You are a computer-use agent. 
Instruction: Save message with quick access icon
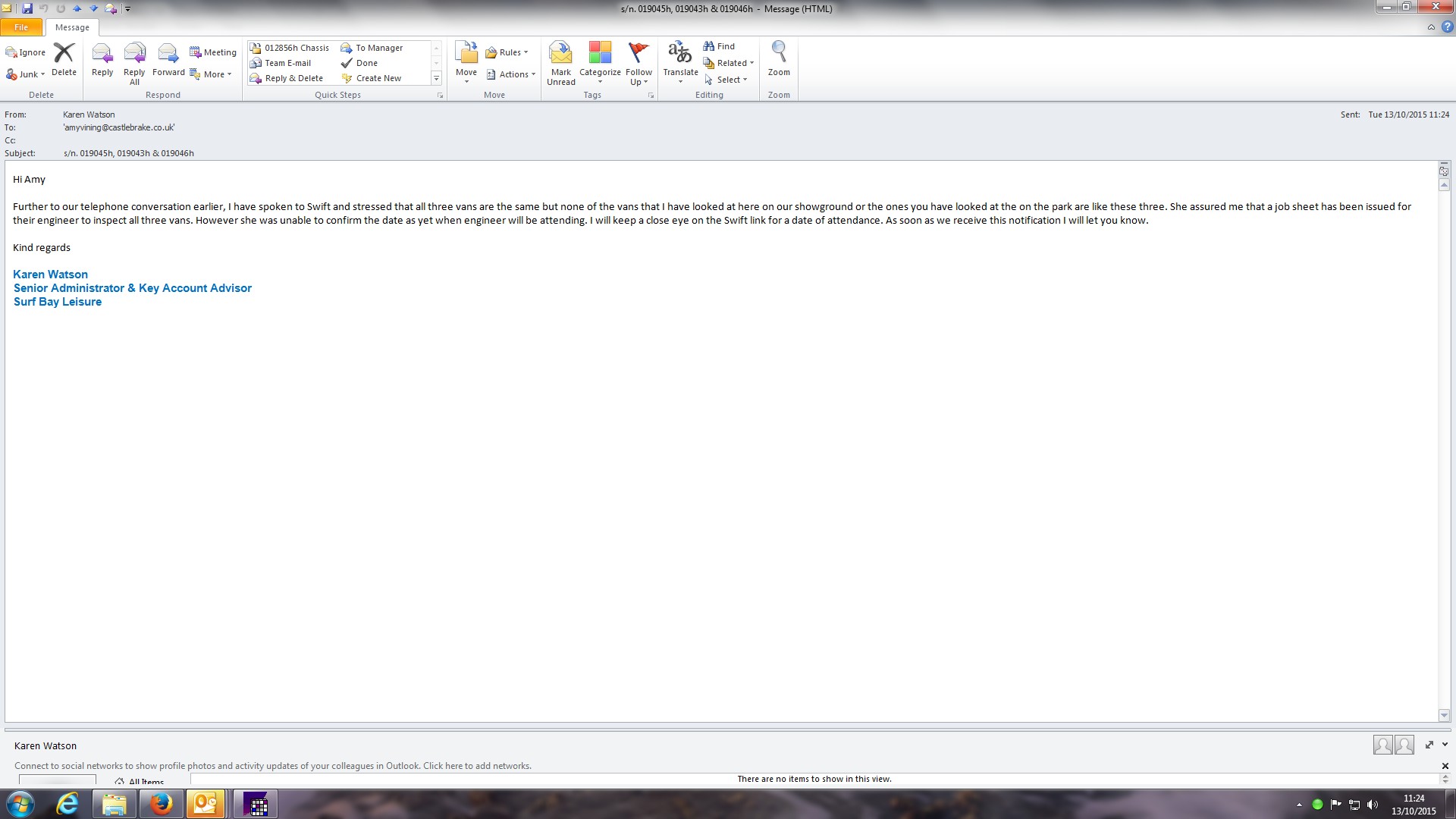click(27, 8)
